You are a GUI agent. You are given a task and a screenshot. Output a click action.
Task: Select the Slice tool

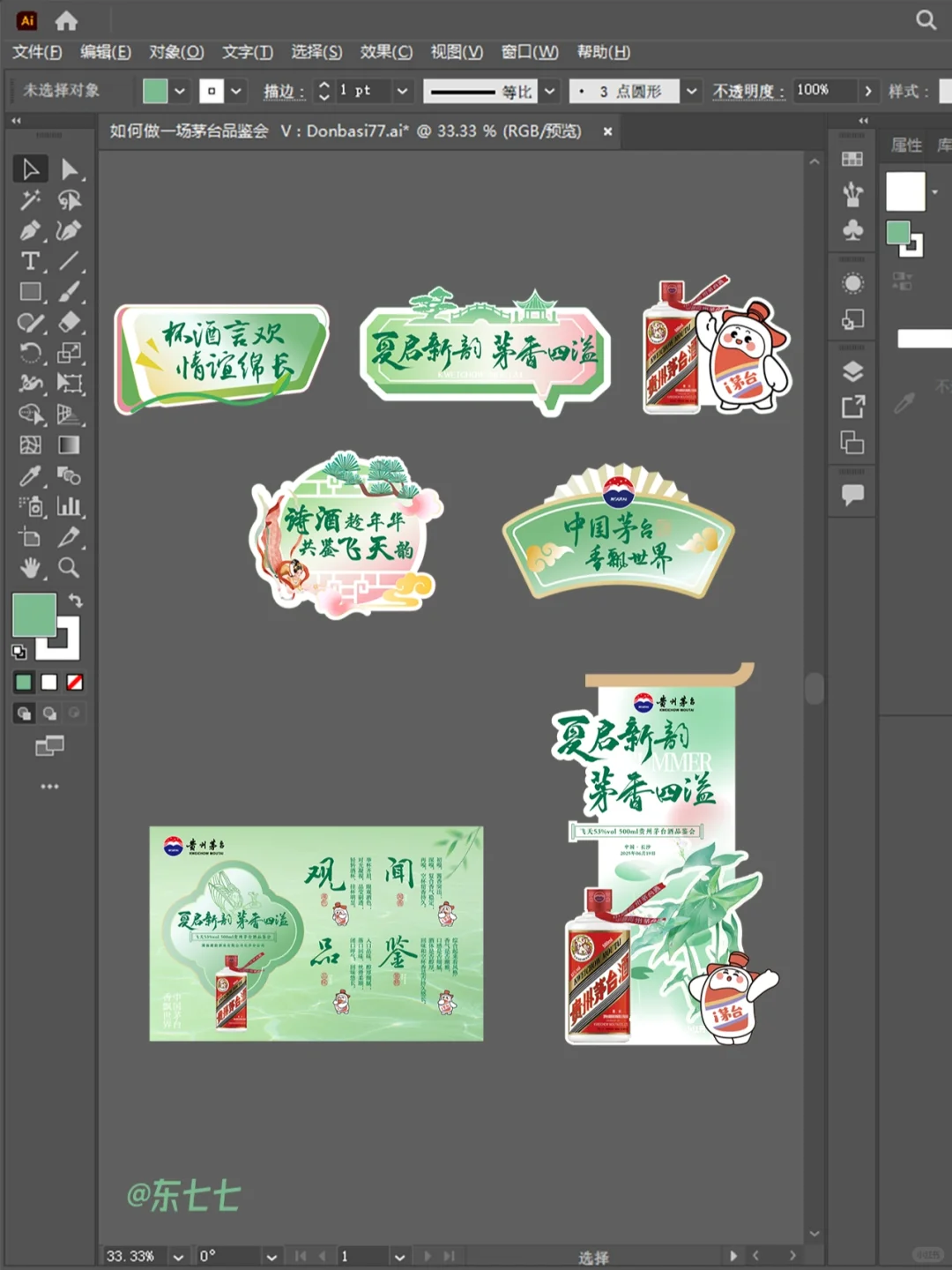[x=69, y=537]
